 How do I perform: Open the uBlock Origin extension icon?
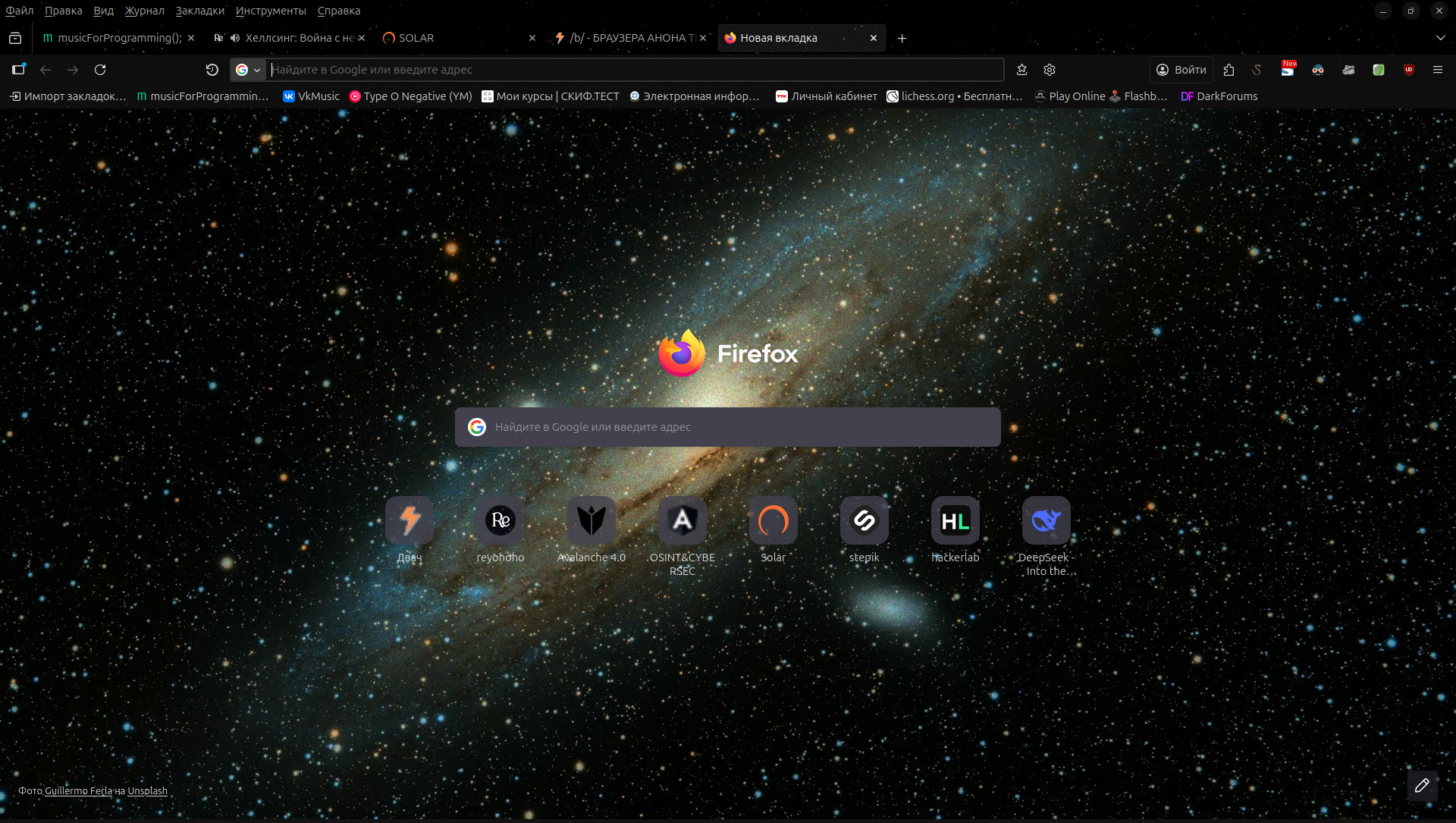click(1408, 70)
